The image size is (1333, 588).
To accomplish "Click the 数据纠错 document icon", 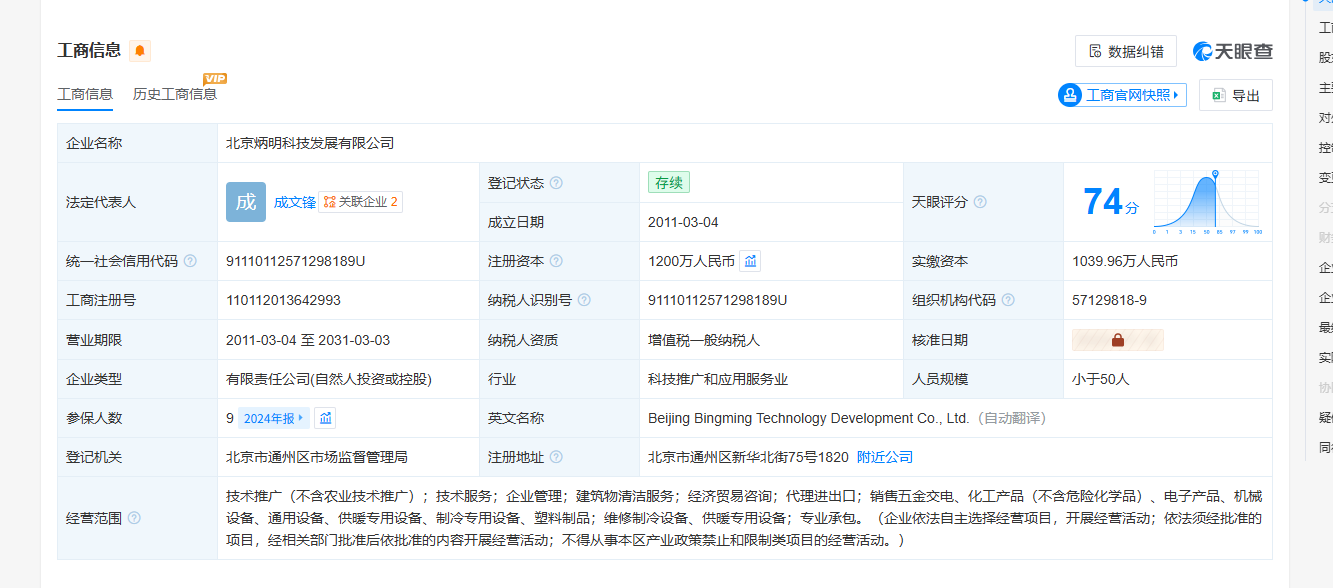I will tap(1095, 51).
